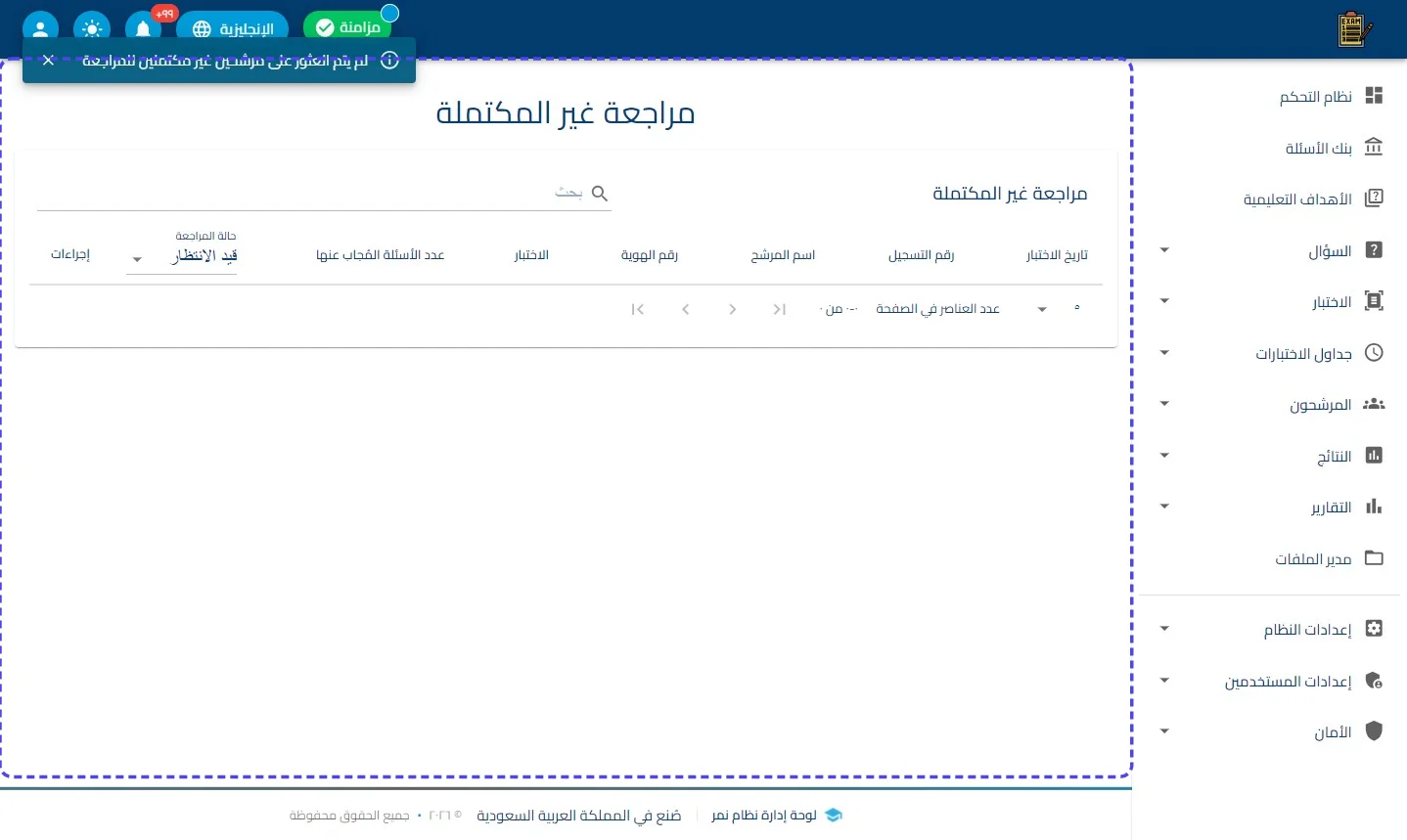
Task: Click the الاختبار test icon
Action: (x=1374, y=301)
